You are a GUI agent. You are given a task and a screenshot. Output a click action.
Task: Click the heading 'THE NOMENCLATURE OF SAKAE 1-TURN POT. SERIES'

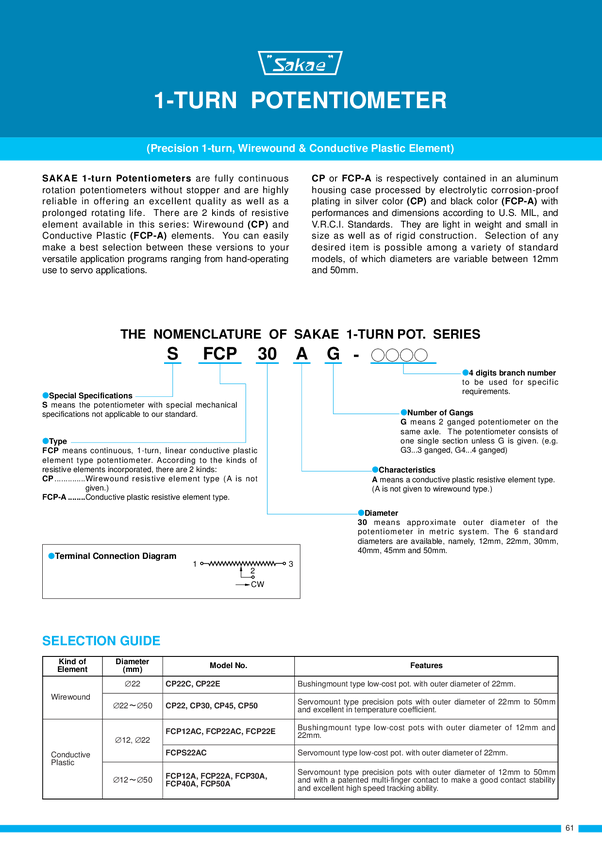click(300, 334)
